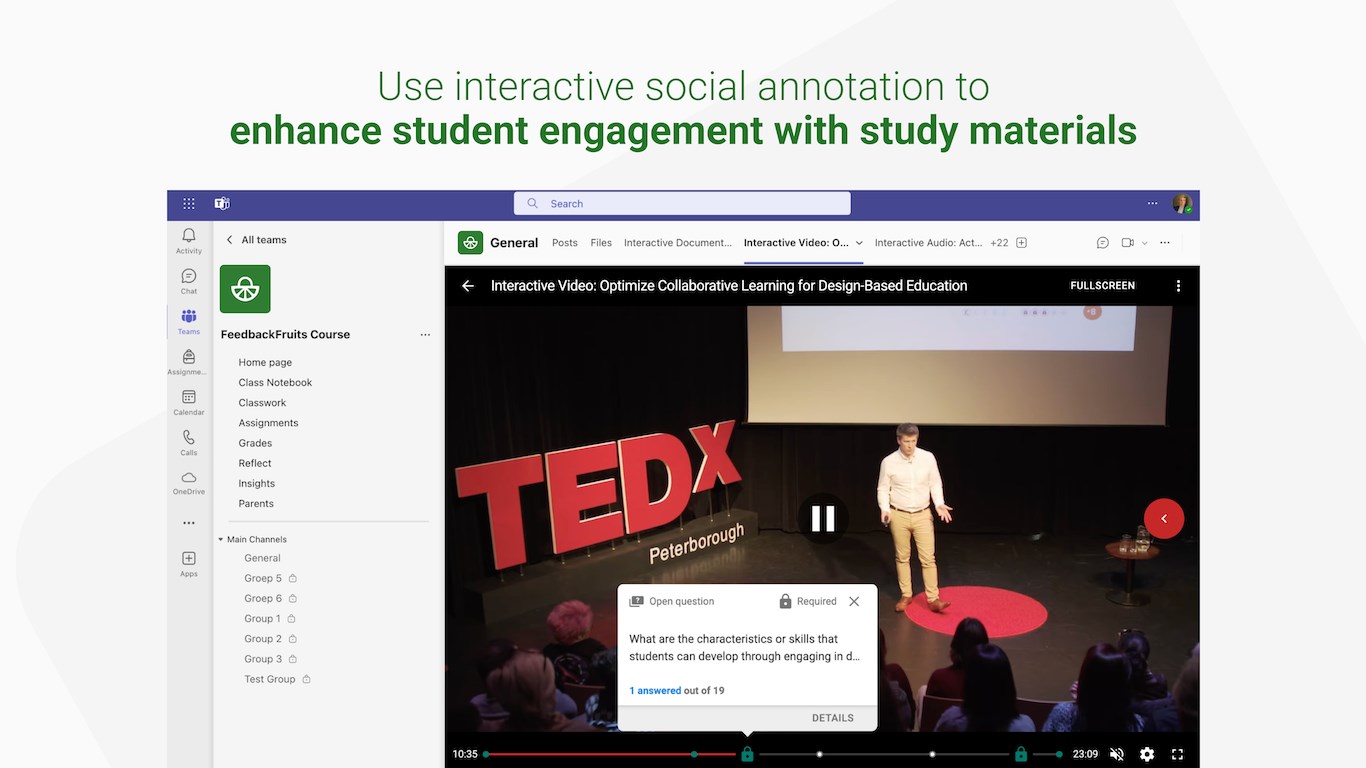Open the Calendar app
1366x768 pixels.
click(189, 402)
